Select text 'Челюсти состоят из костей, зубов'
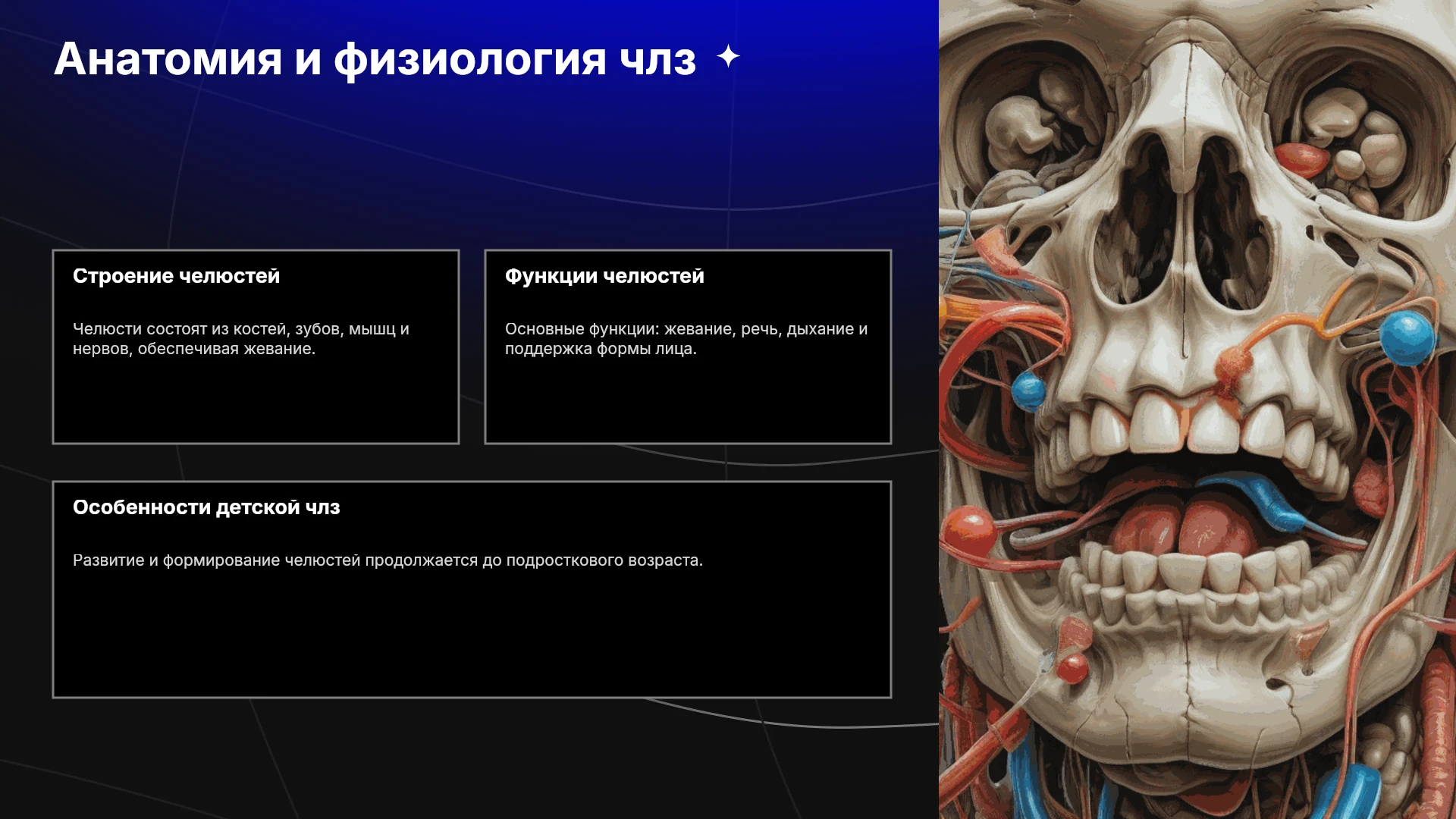The width and height of the screenshot is (1456, 819). (x=207, y=329)
